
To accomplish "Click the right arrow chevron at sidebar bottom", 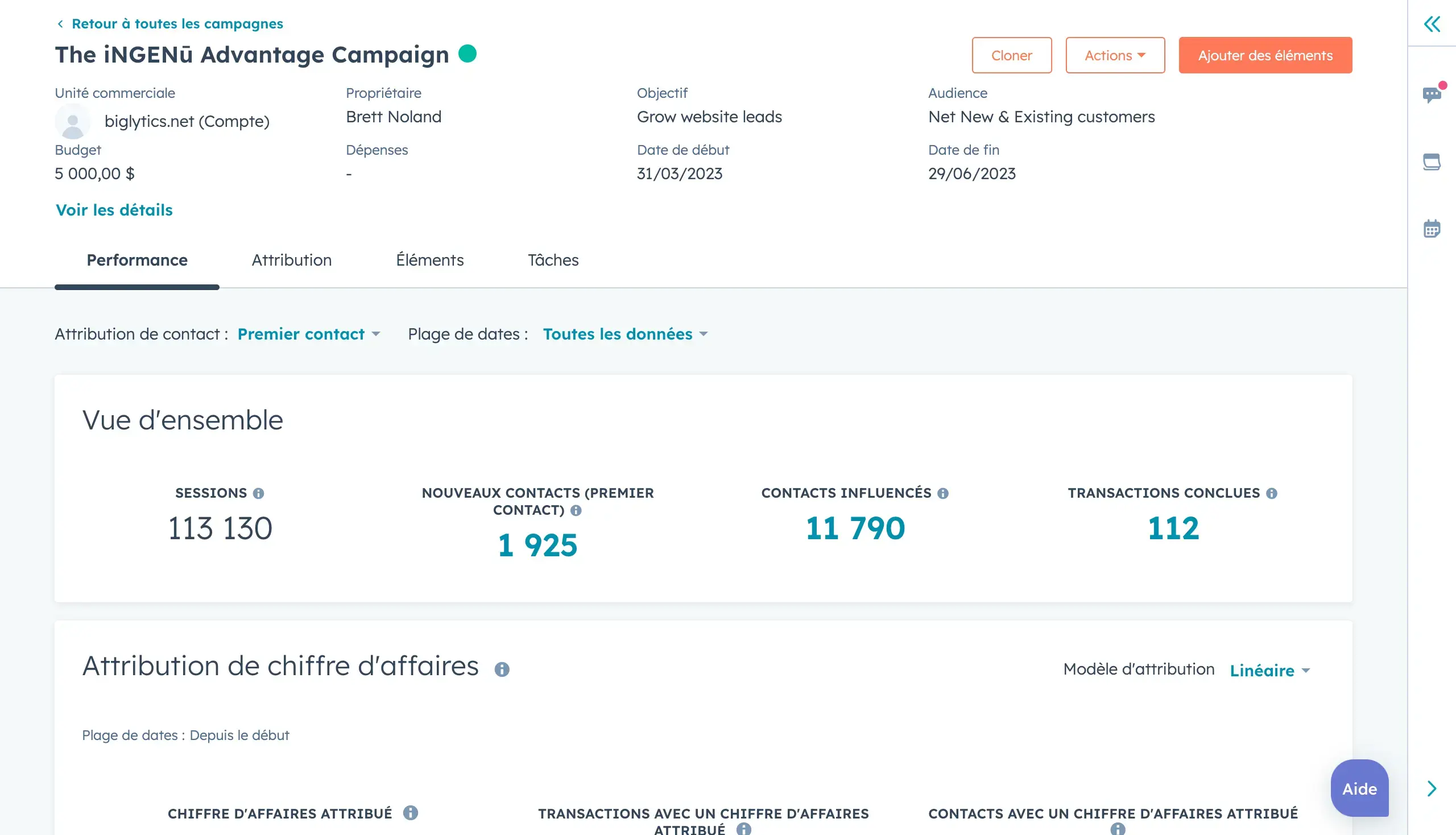I will (1432, 788).
